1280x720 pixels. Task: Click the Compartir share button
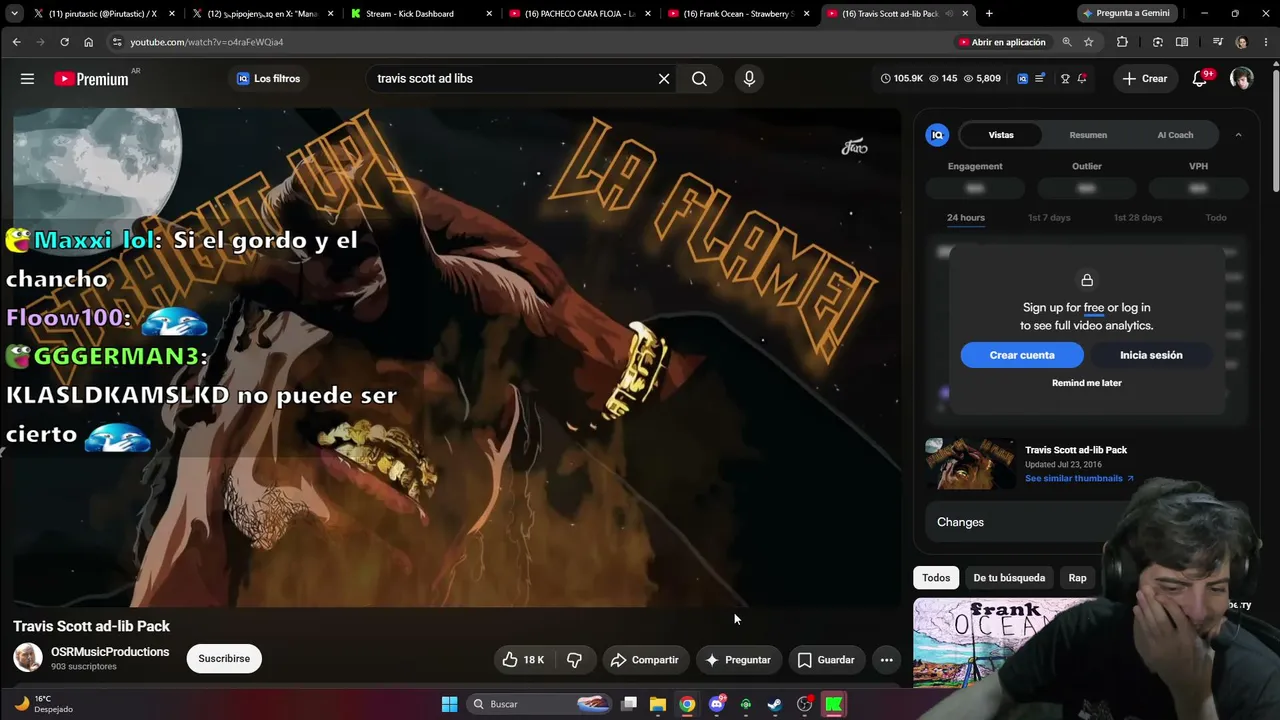click(x=644, y=660)
